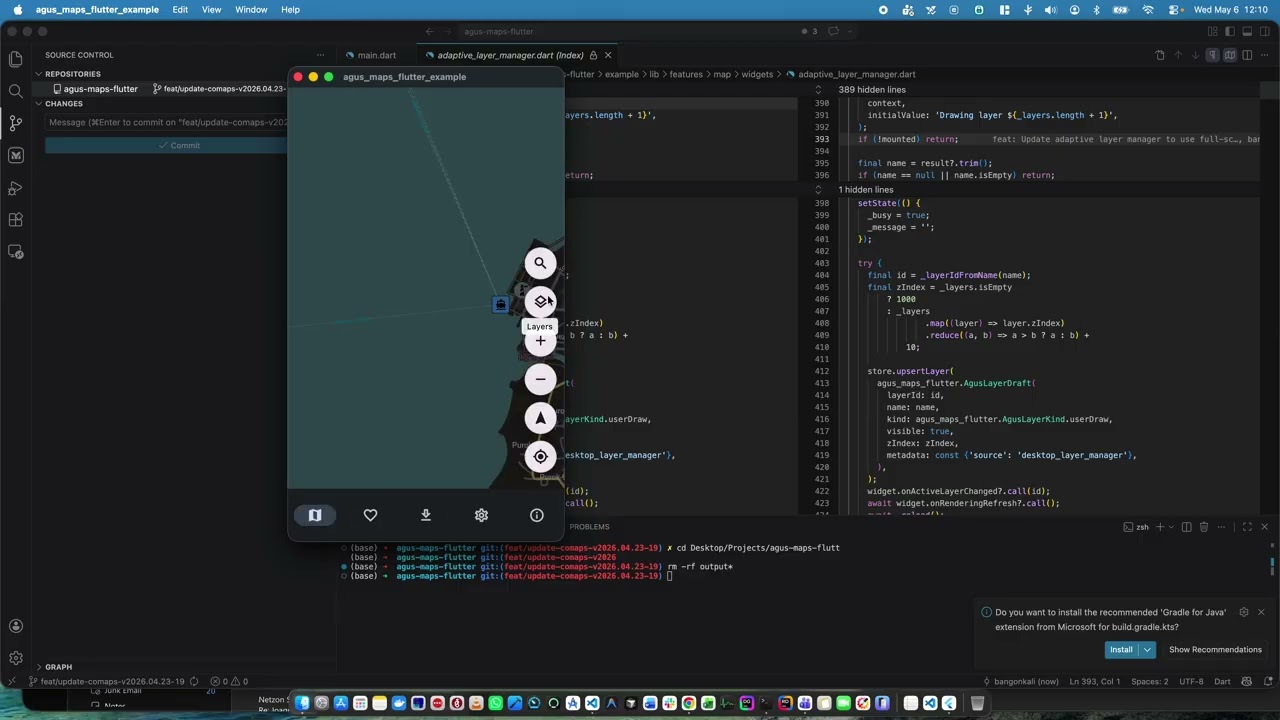Open the Explorer view in activity bar
Image resolution: width=1280 pixels, height=720 pixels.
coord(16,59)
